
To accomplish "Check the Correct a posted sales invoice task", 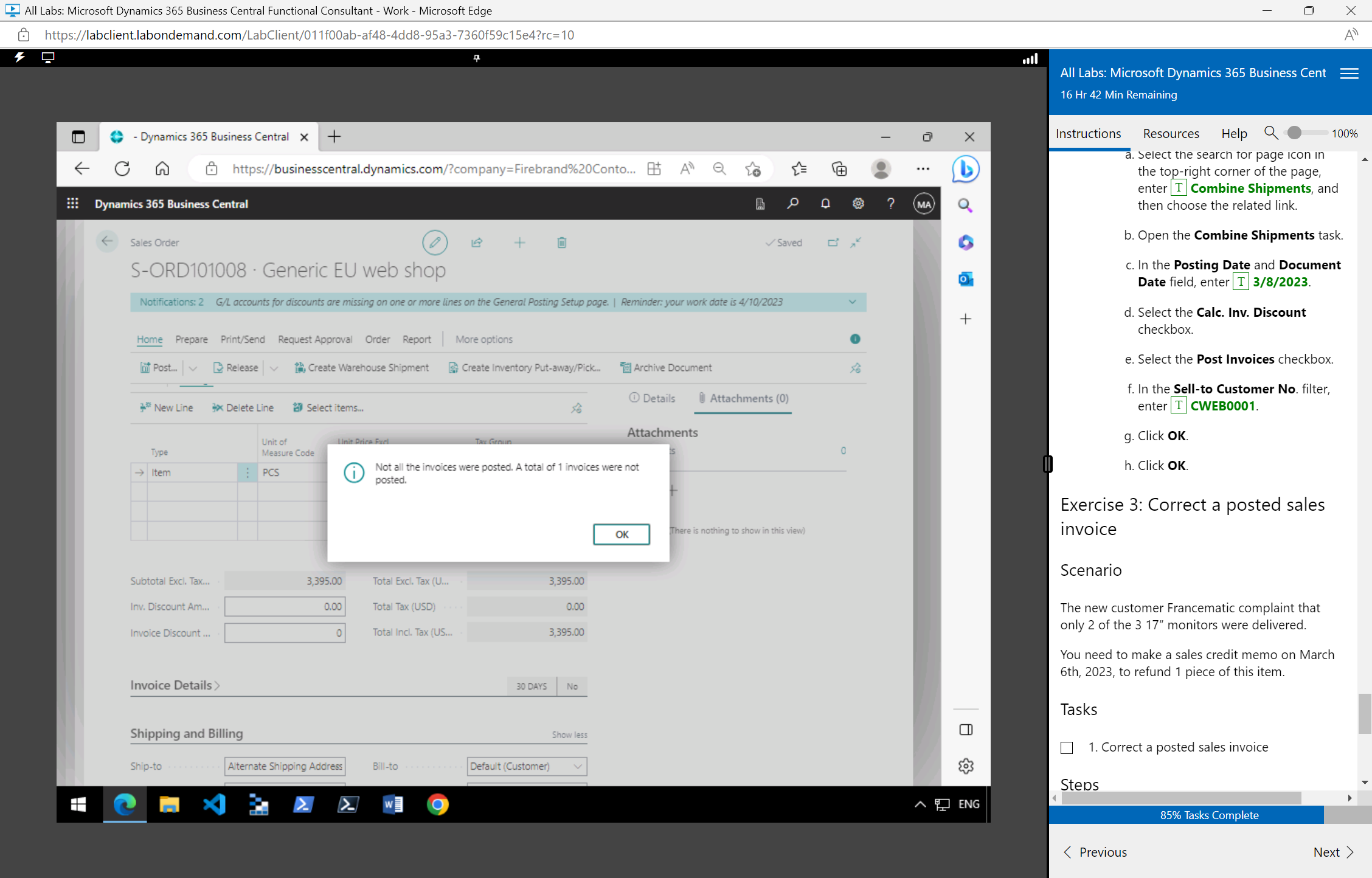I will (x=1067, y=747).
